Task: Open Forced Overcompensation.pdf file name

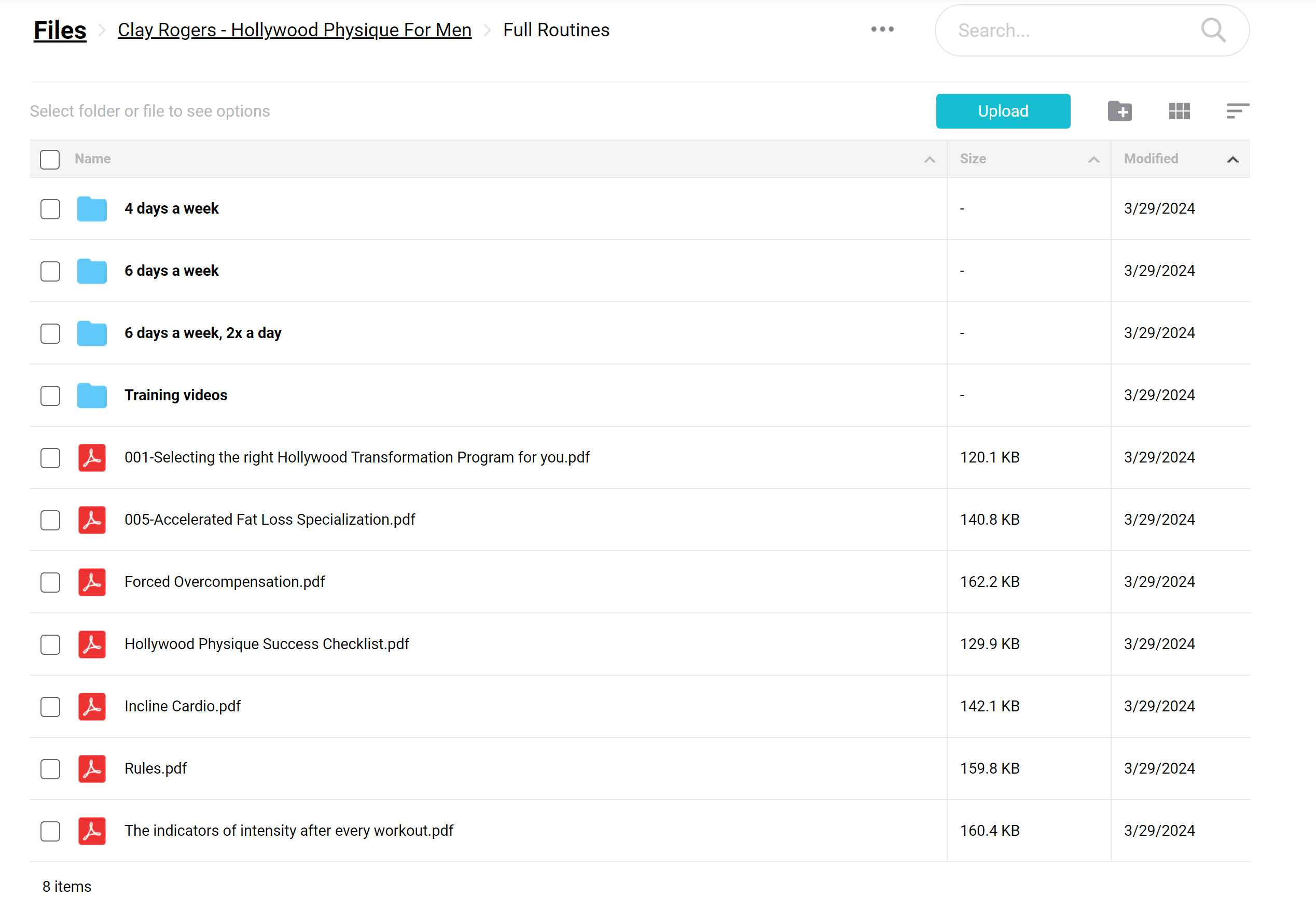Action: coord(225,582)
